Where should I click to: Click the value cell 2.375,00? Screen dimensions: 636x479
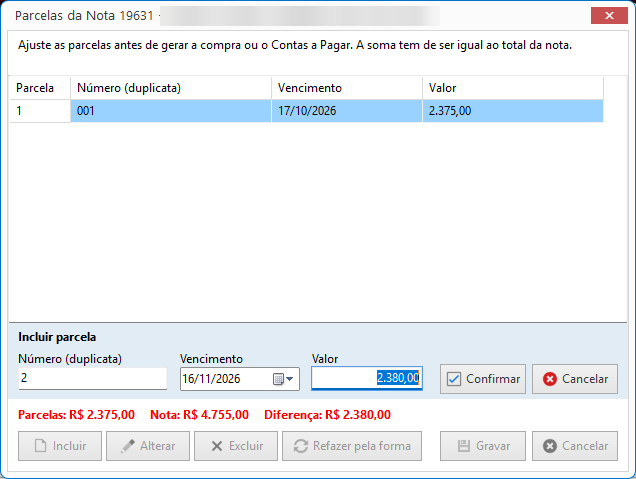point(513,111)
